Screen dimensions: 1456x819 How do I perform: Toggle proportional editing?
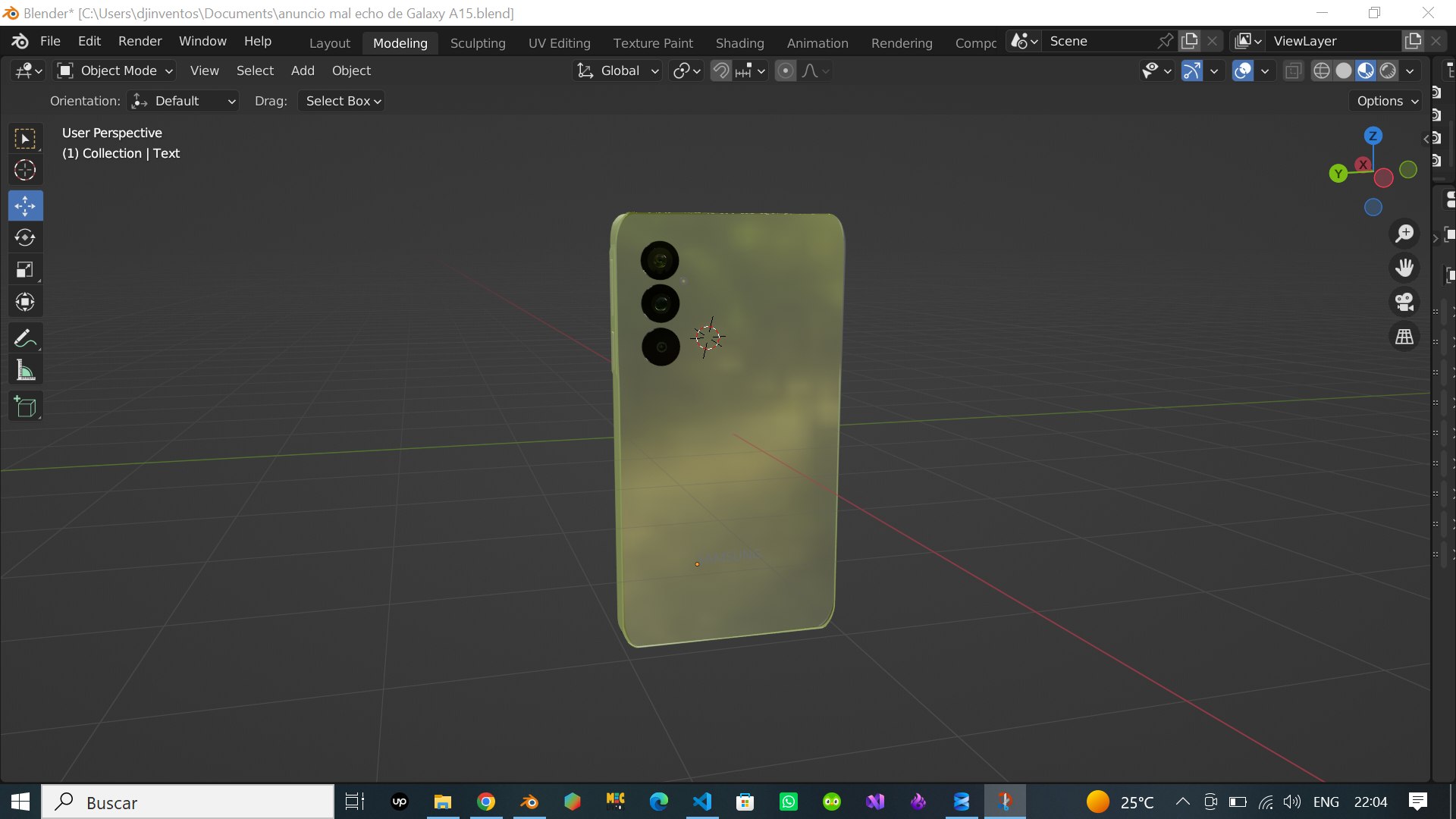click(x=786, y=71)
